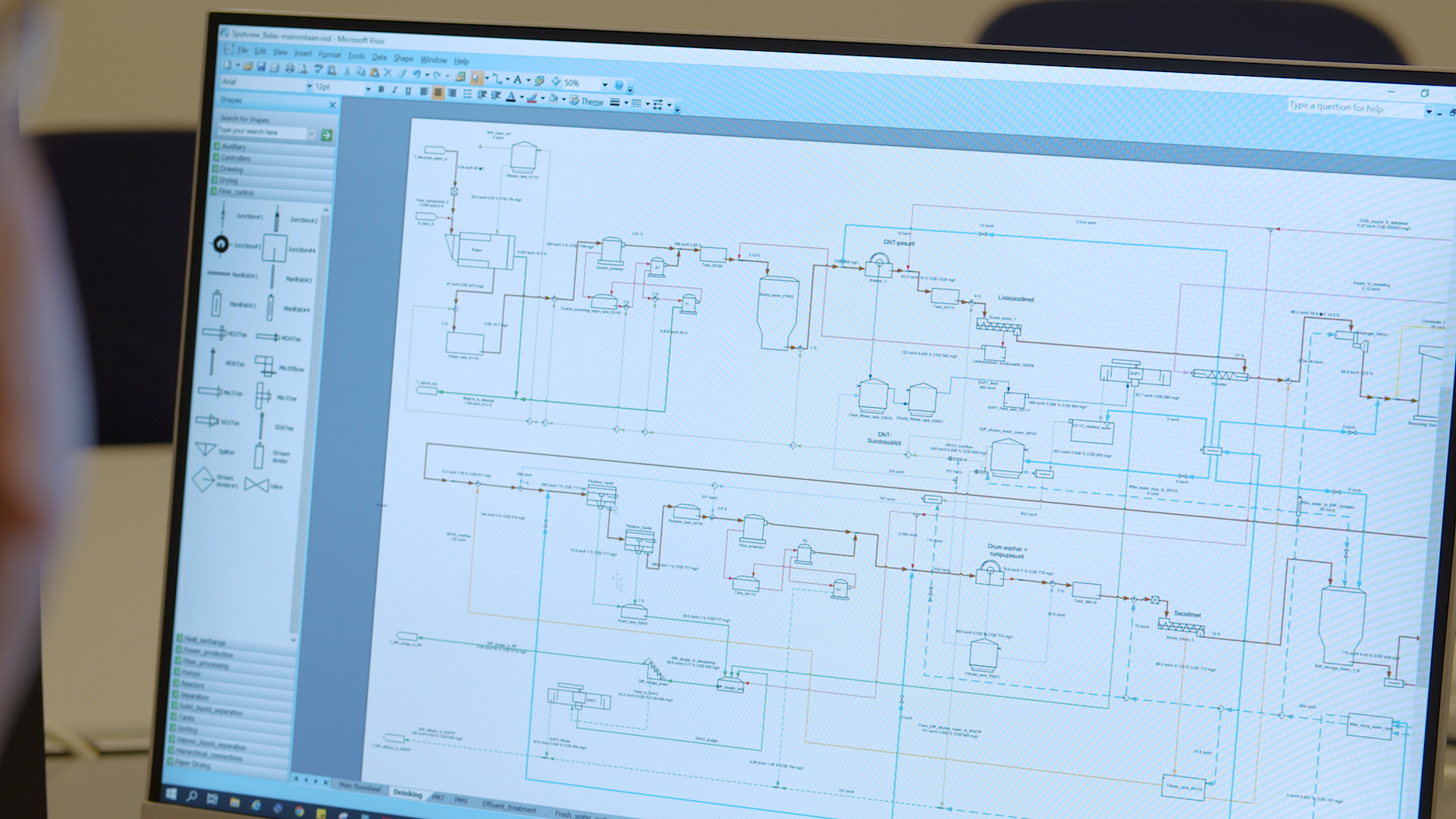Open the Print Preview icon
The height and width of the screenshot is (819, 1456).
point(304,69)
